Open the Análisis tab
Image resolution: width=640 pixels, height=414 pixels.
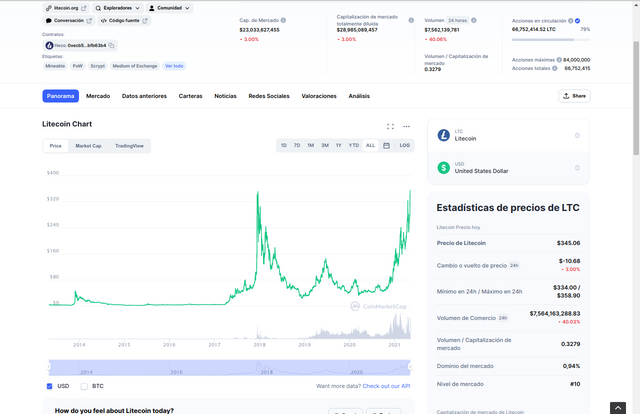pyautogui.click(x=359, y=96)
